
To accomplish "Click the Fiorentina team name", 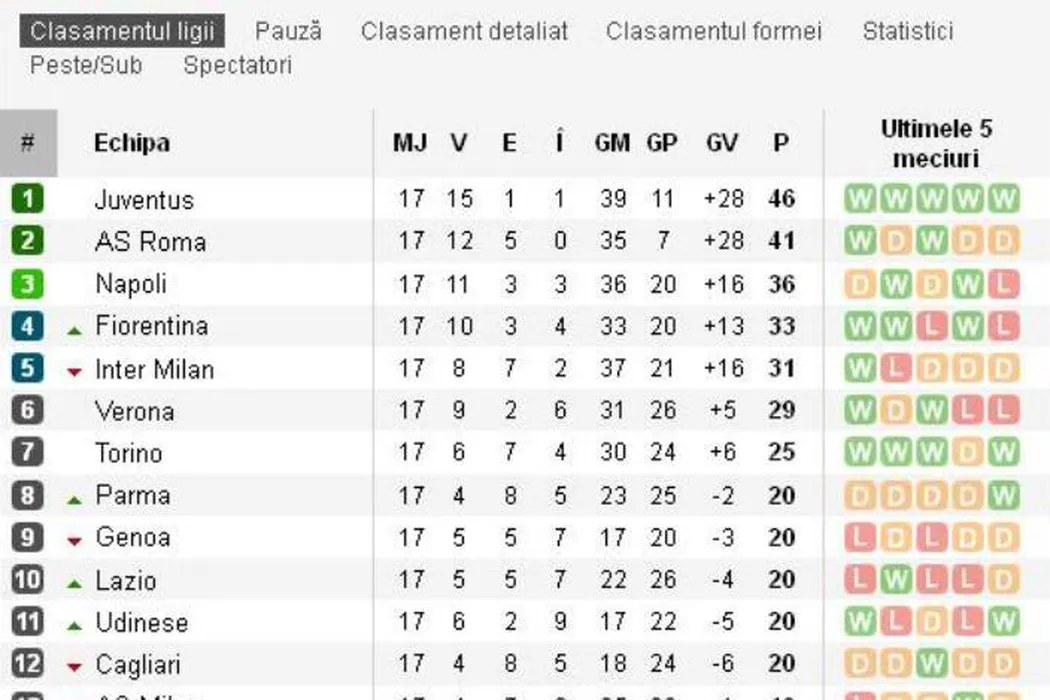I will pos(152,326).
